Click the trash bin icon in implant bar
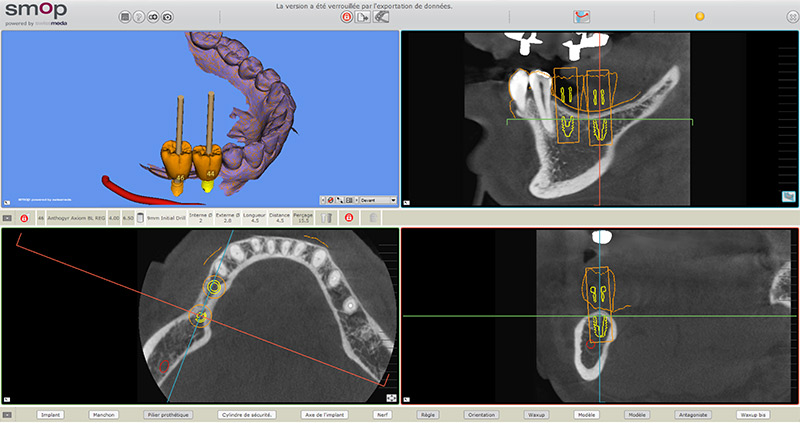800x423 pixels. pos(372,216)
